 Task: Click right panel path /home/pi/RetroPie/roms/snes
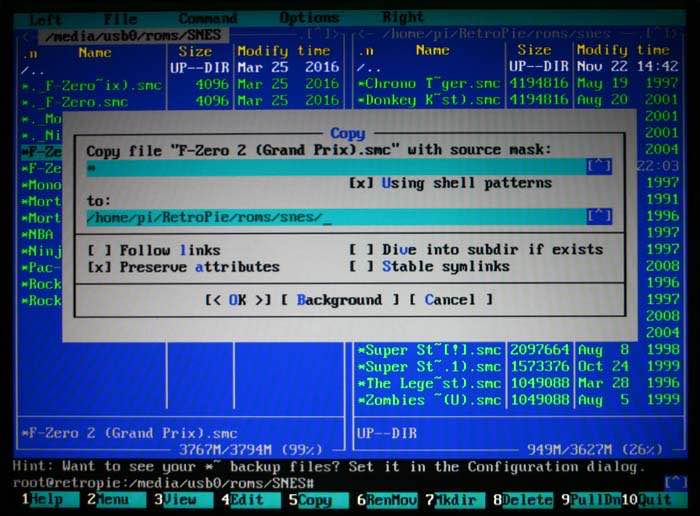(x=496, y=33)
